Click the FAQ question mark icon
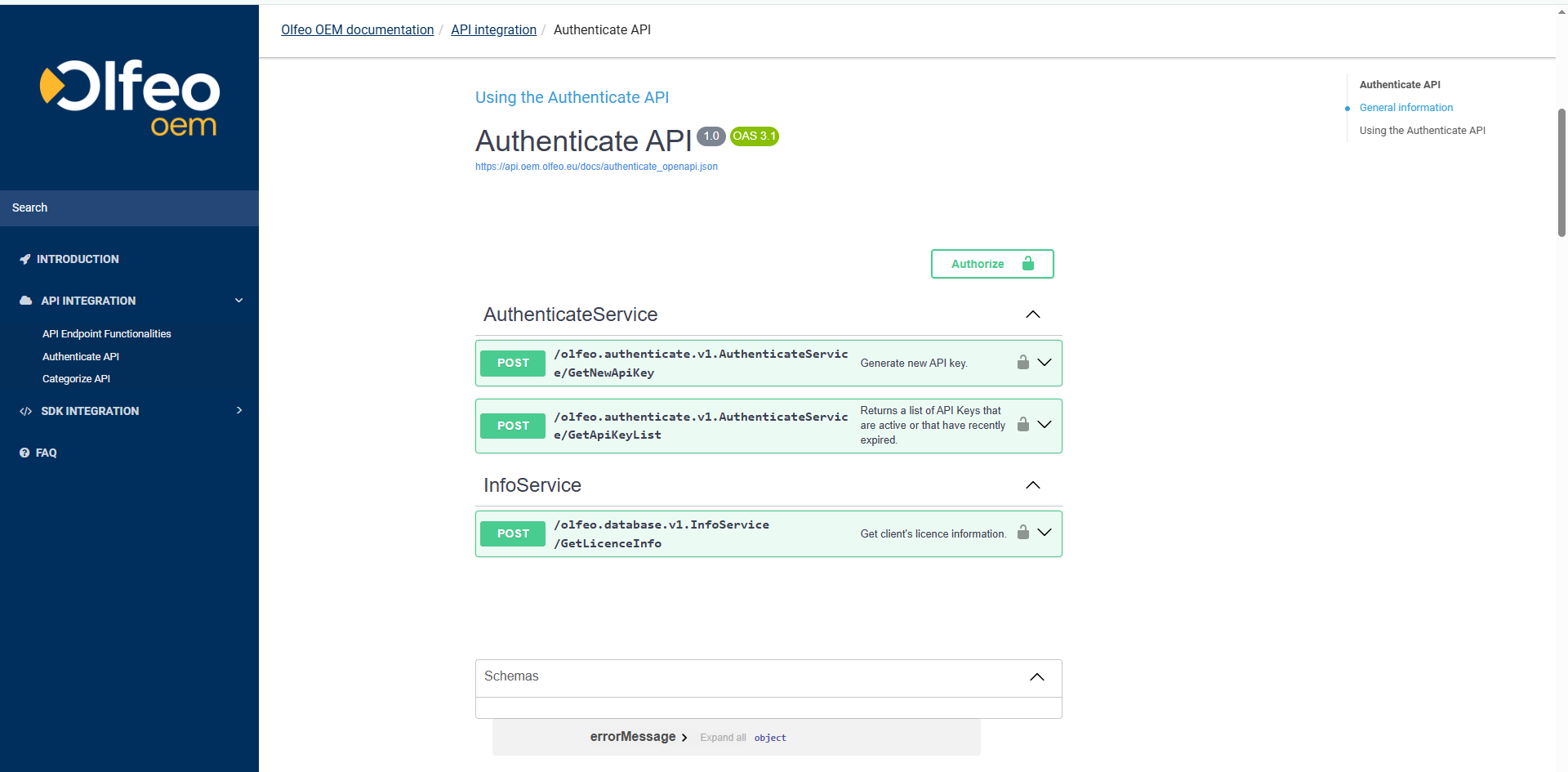This screenshot has width=1568, height=772. click(24, 453)
